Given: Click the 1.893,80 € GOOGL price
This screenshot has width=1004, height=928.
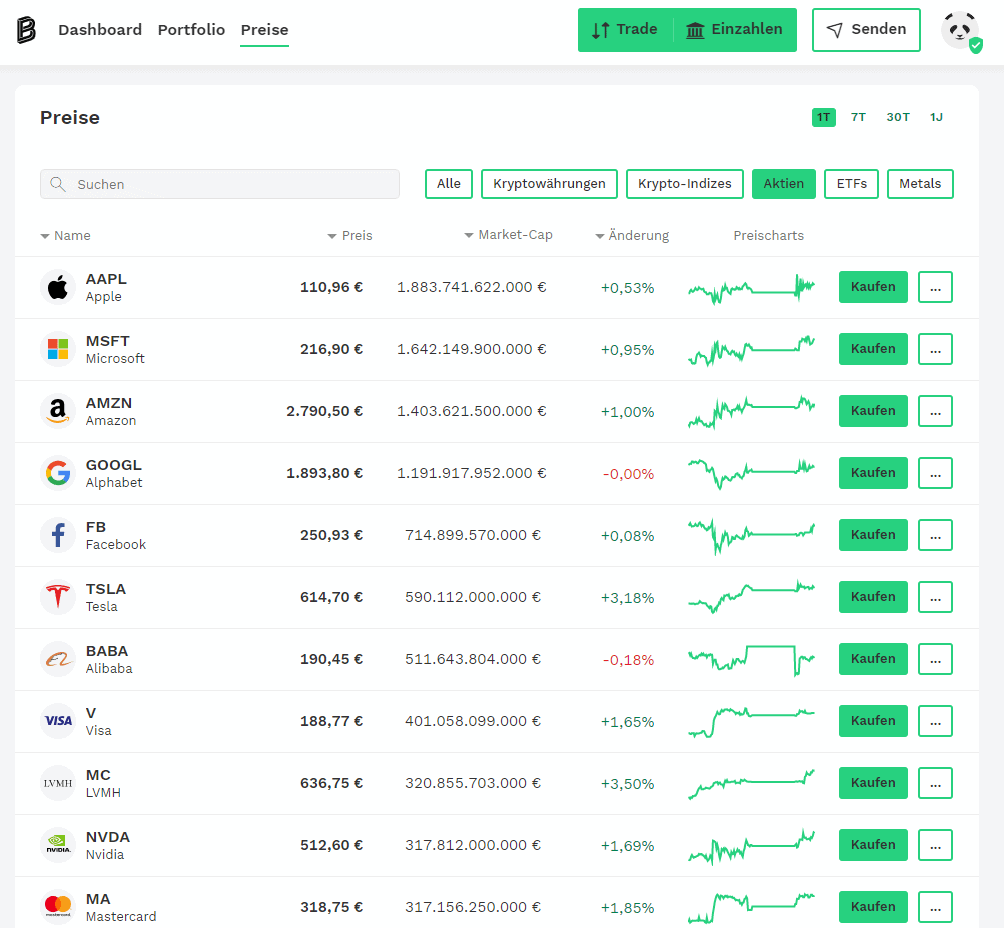Looking at the screenshot, I should pos(324,473).
